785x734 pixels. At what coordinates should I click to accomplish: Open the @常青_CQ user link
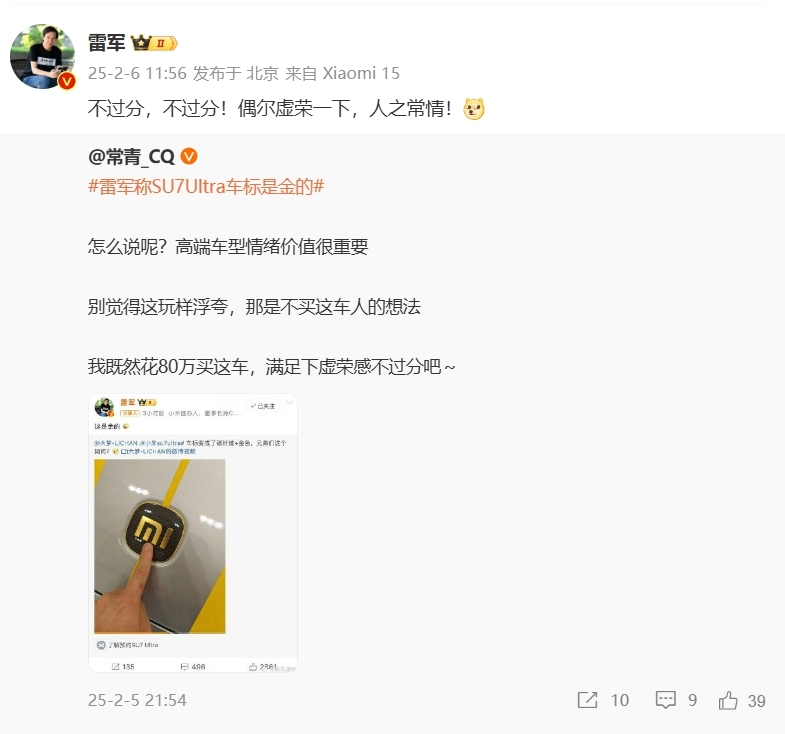[x=131, y=157]
